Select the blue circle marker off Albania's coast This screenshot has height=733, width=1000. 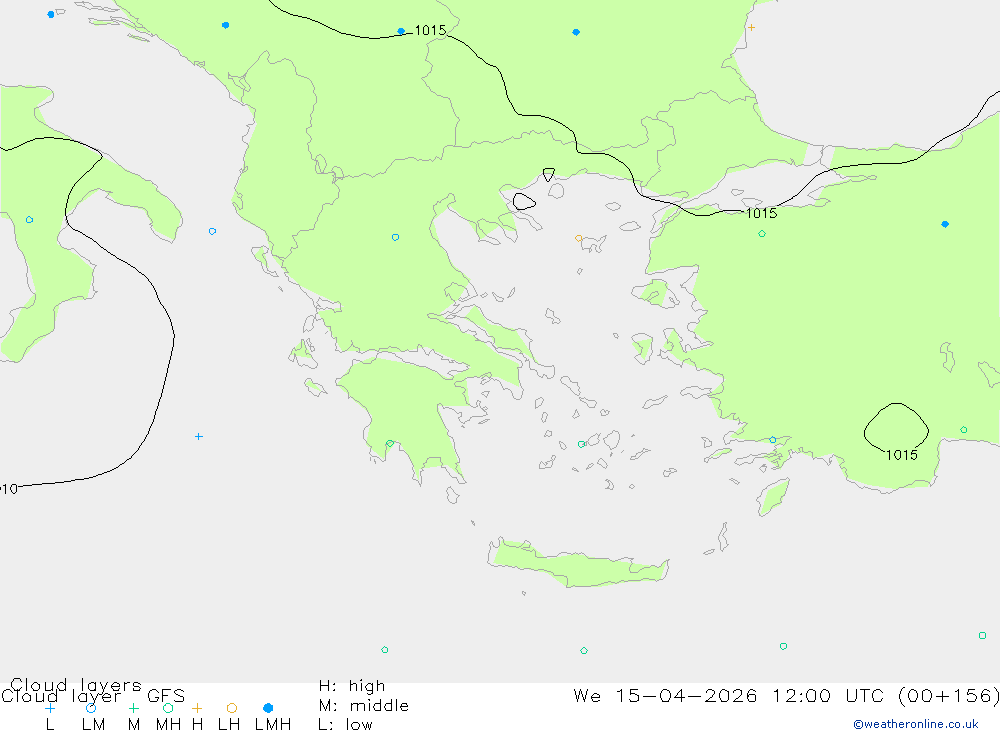tap(212, 231)
